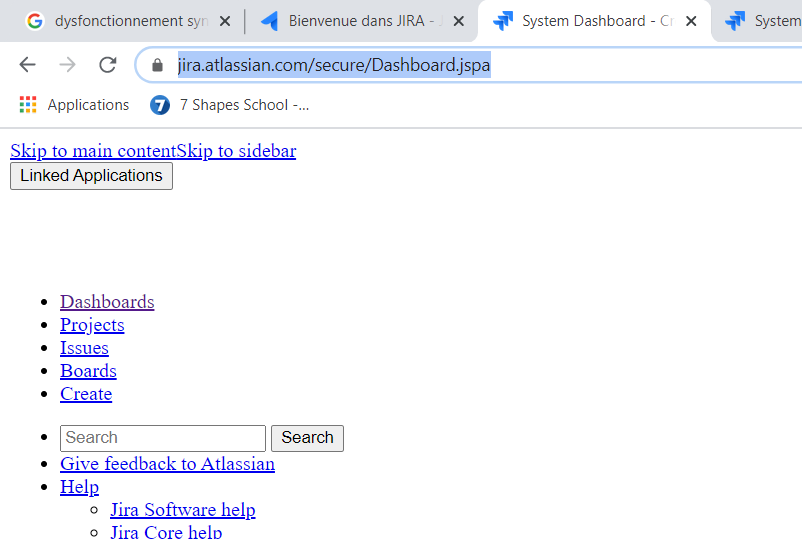802x539 pixels.
Task: Close the Bienvenue dans JIRA tab
Action: point(458,21)
